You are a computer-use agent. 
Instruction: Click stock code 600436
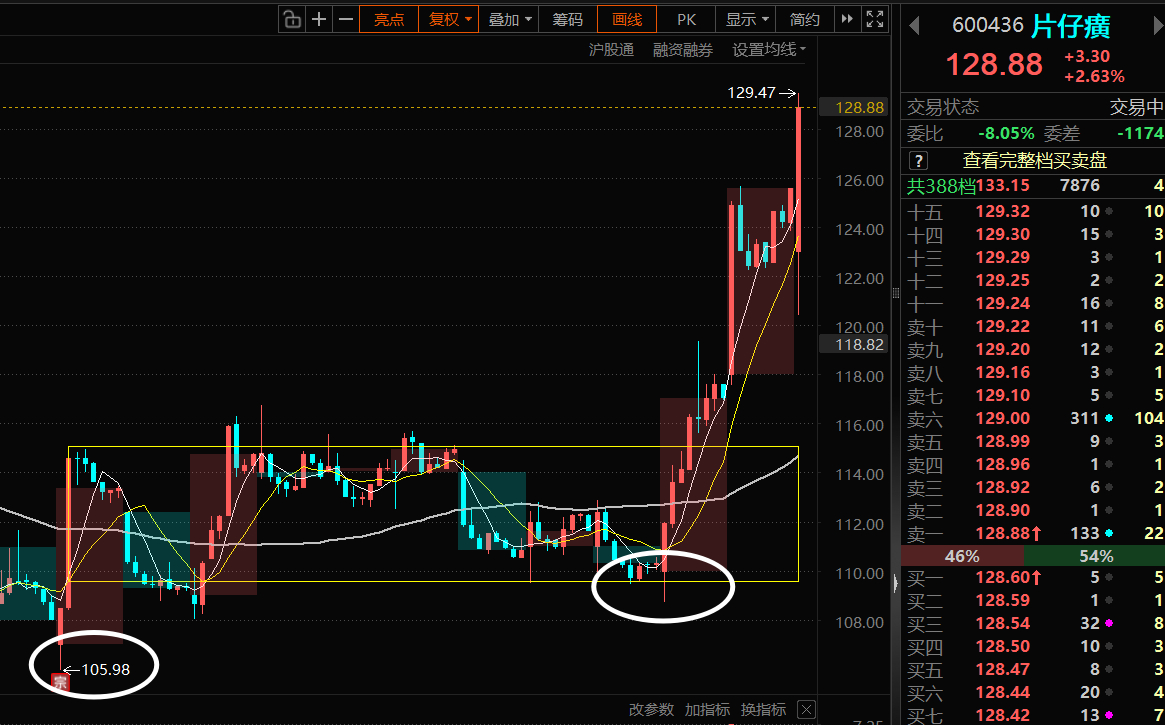pyautogui.click(x=987, y=27)
